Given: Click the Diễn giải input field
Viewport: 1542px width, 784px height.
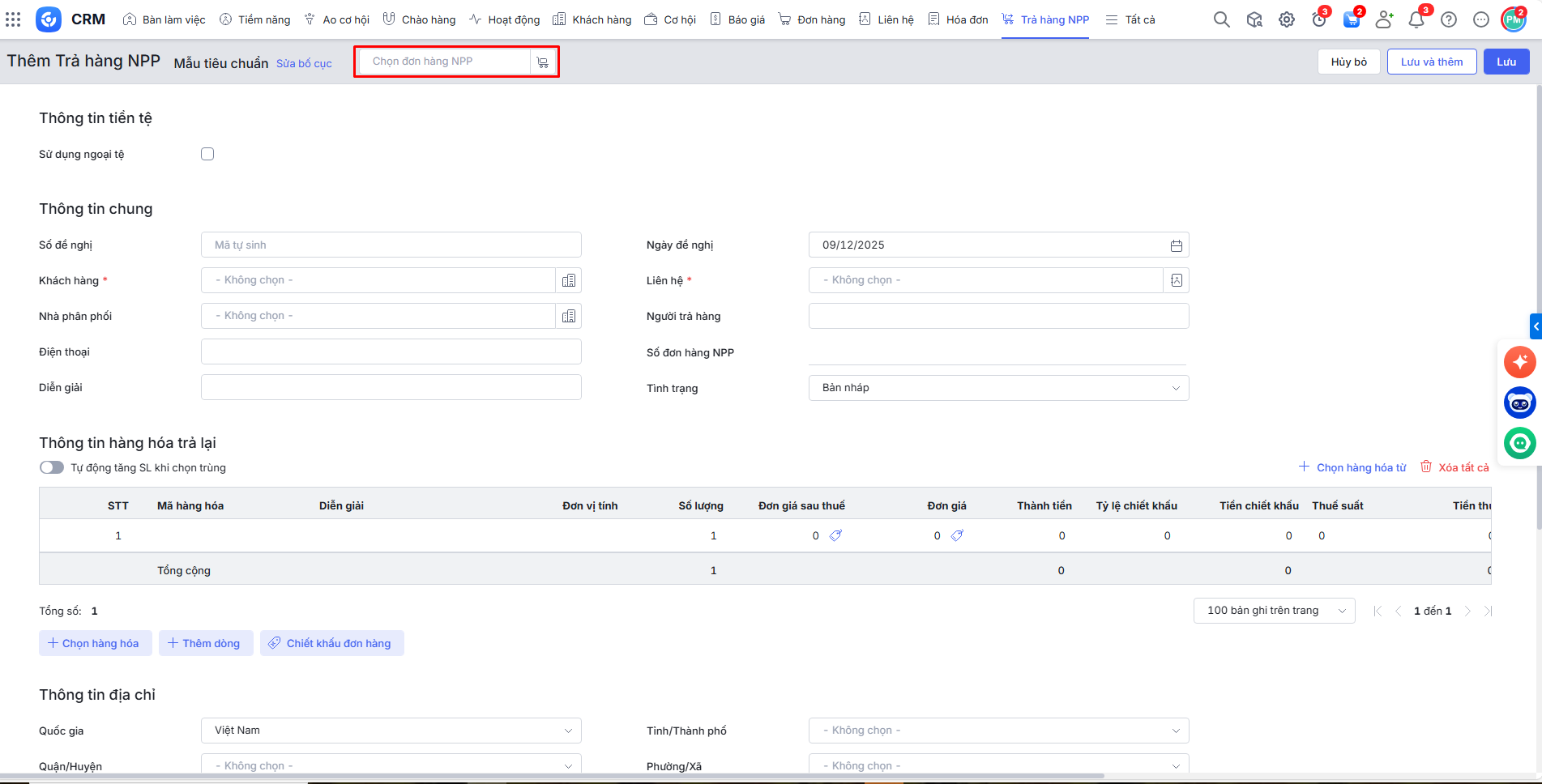Looking at the screenshot, I should point(391,387).
